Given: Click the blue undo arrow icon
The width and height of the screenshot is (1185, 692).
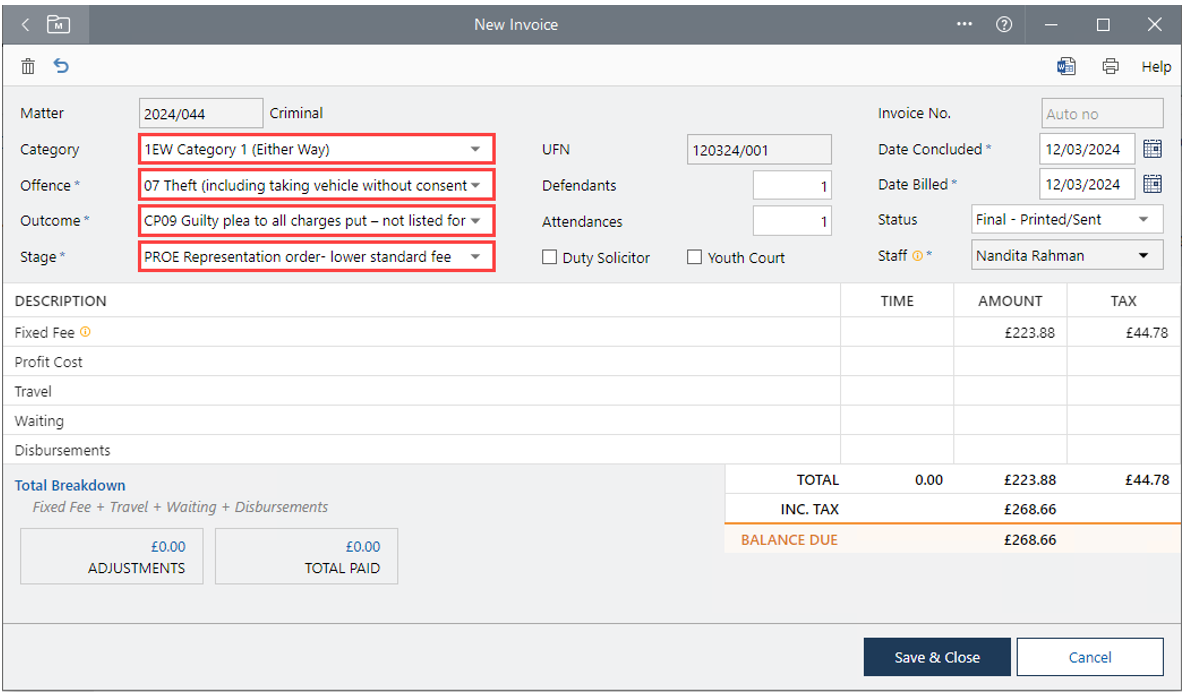Looking at the screenshot, I should [61, 67].
